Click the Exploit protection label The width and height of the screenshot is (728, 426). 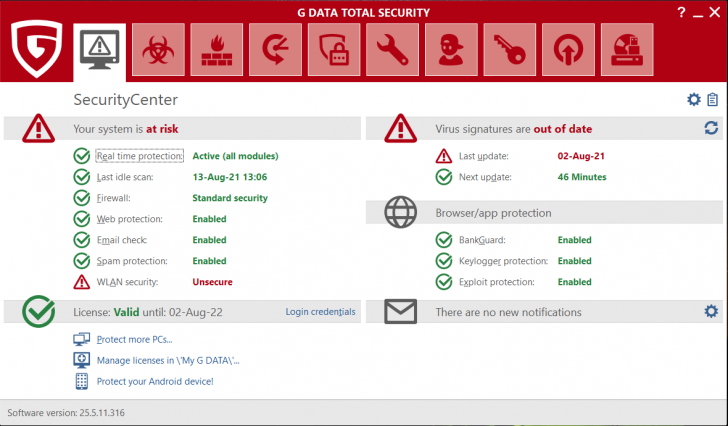pyautogui.click(x=497, y=282)
